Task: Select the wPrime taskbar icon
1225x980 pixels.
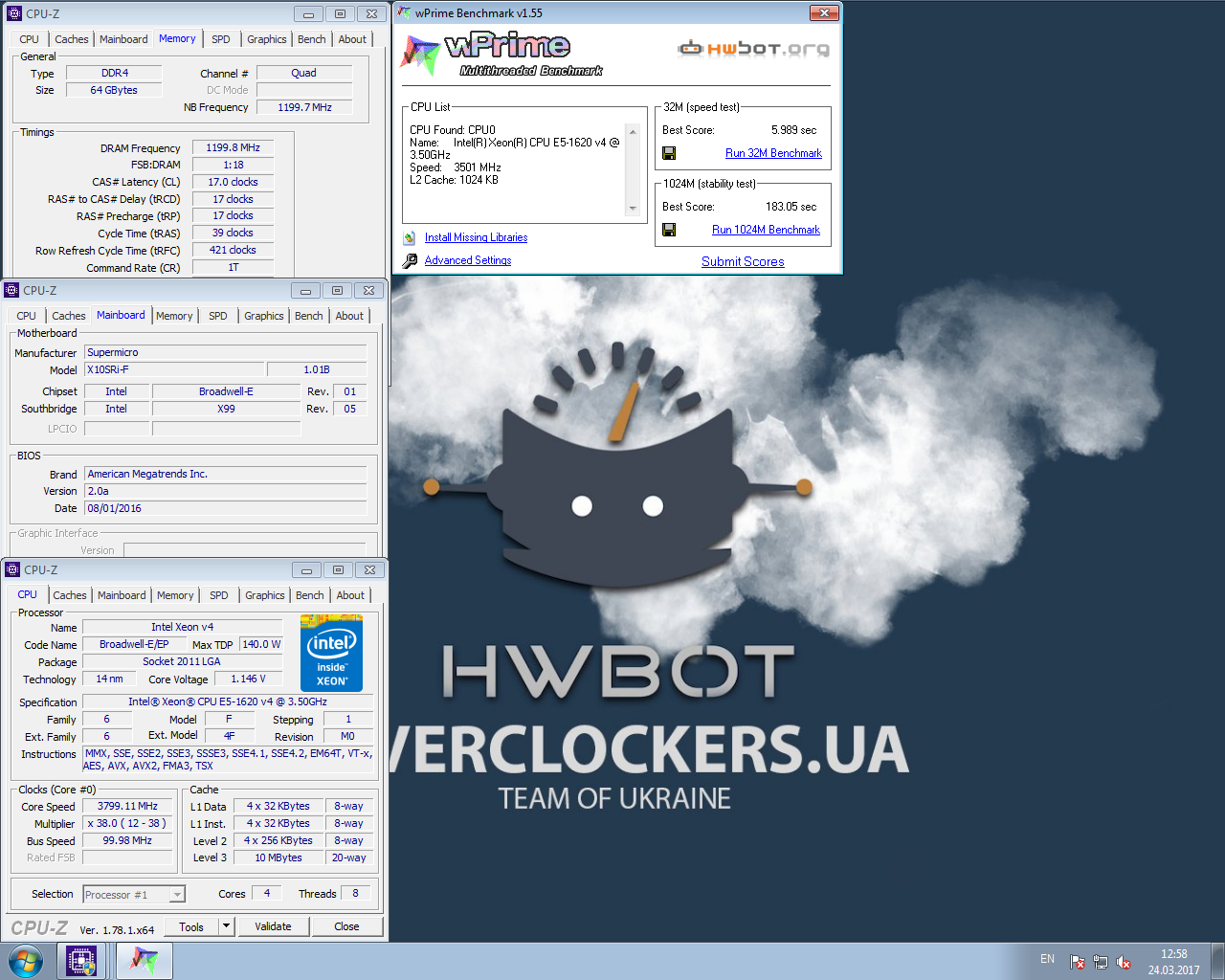Action: 145,961
